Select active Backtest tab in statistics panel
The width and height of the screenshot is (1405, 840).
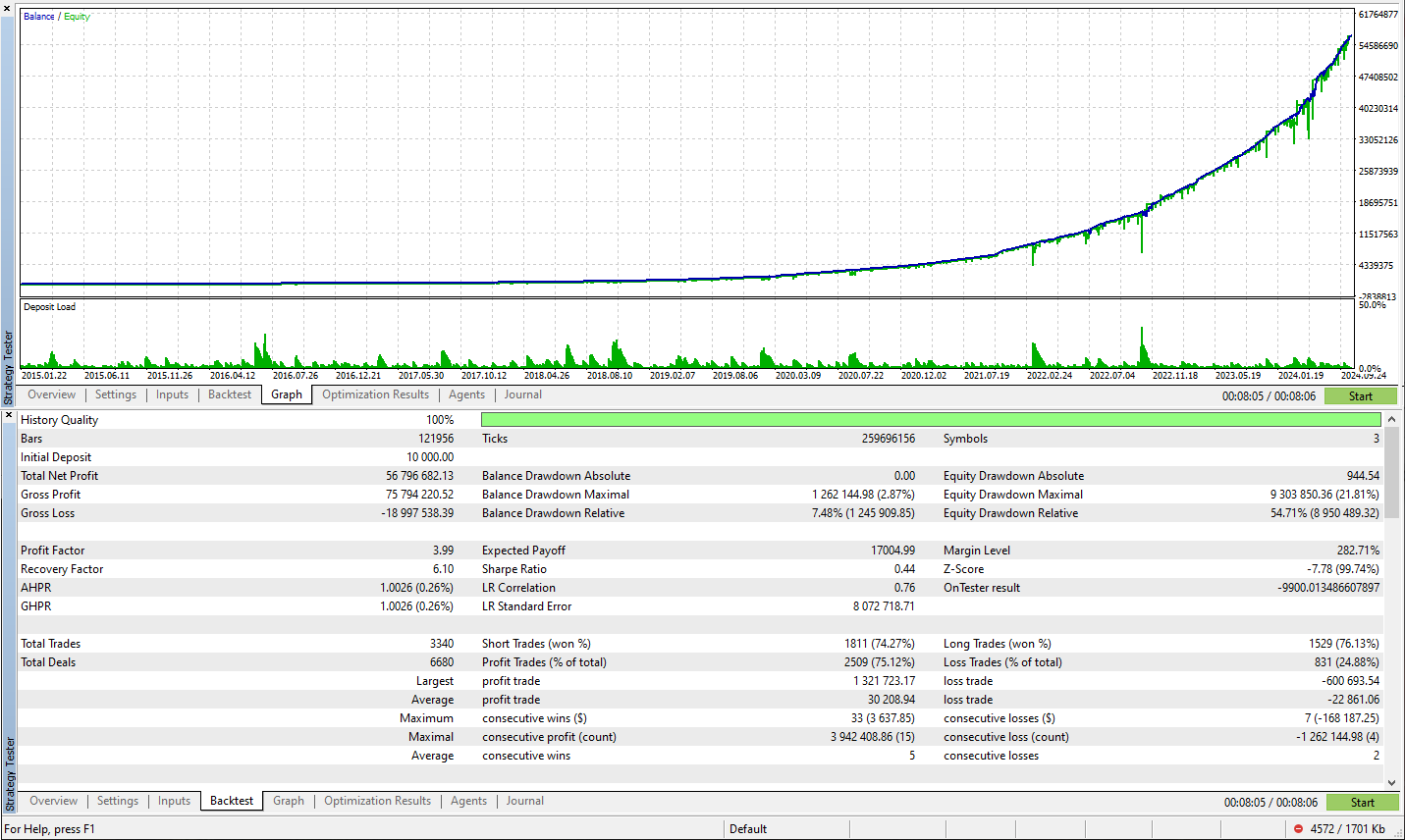[232, 801]
